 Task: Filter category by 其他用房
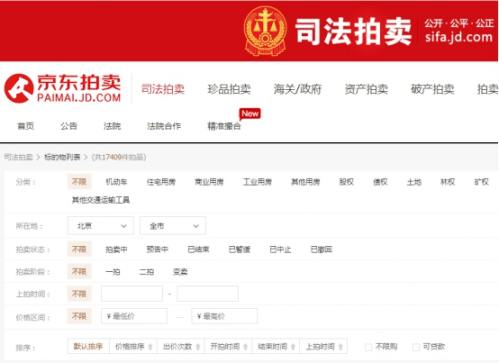tap(306, 182)
